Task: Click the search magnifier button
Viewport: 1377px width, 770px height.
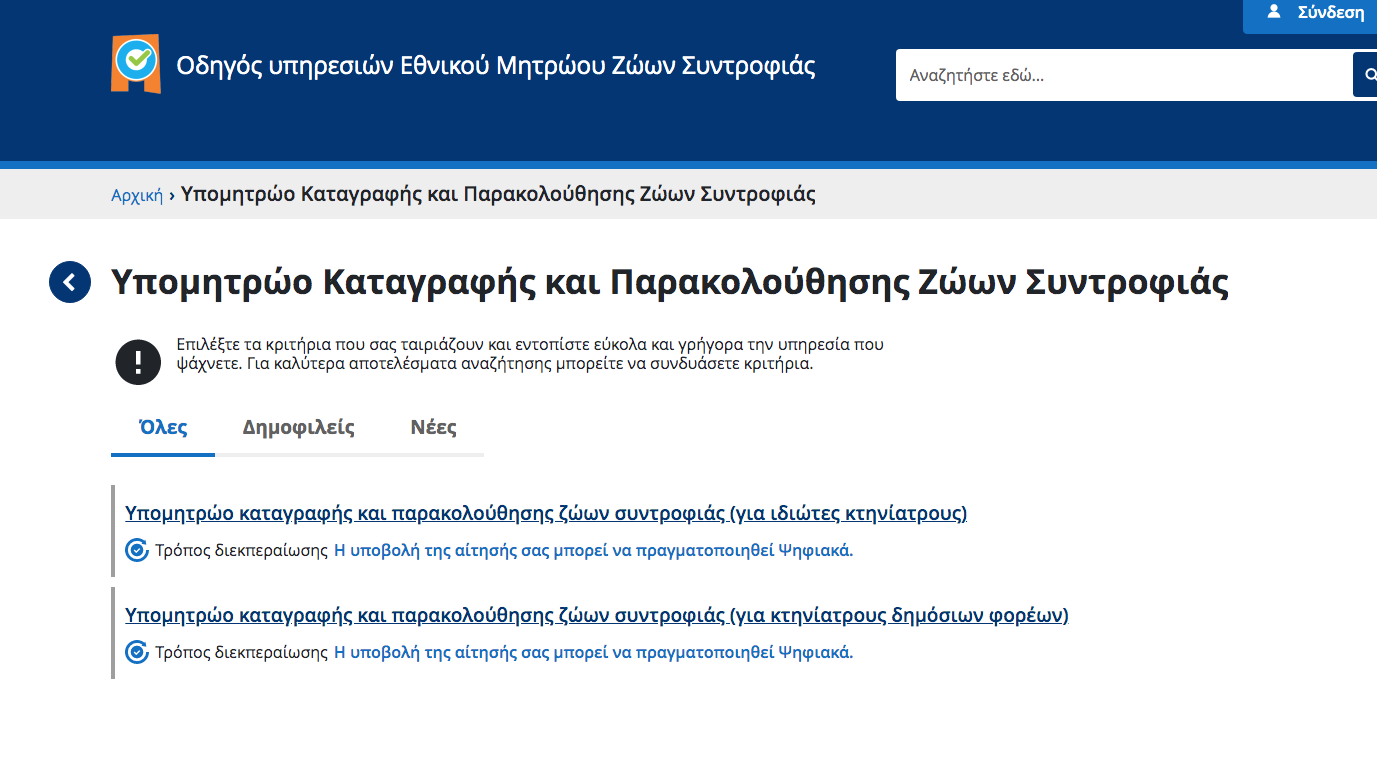Action: tap(1366, 75)
